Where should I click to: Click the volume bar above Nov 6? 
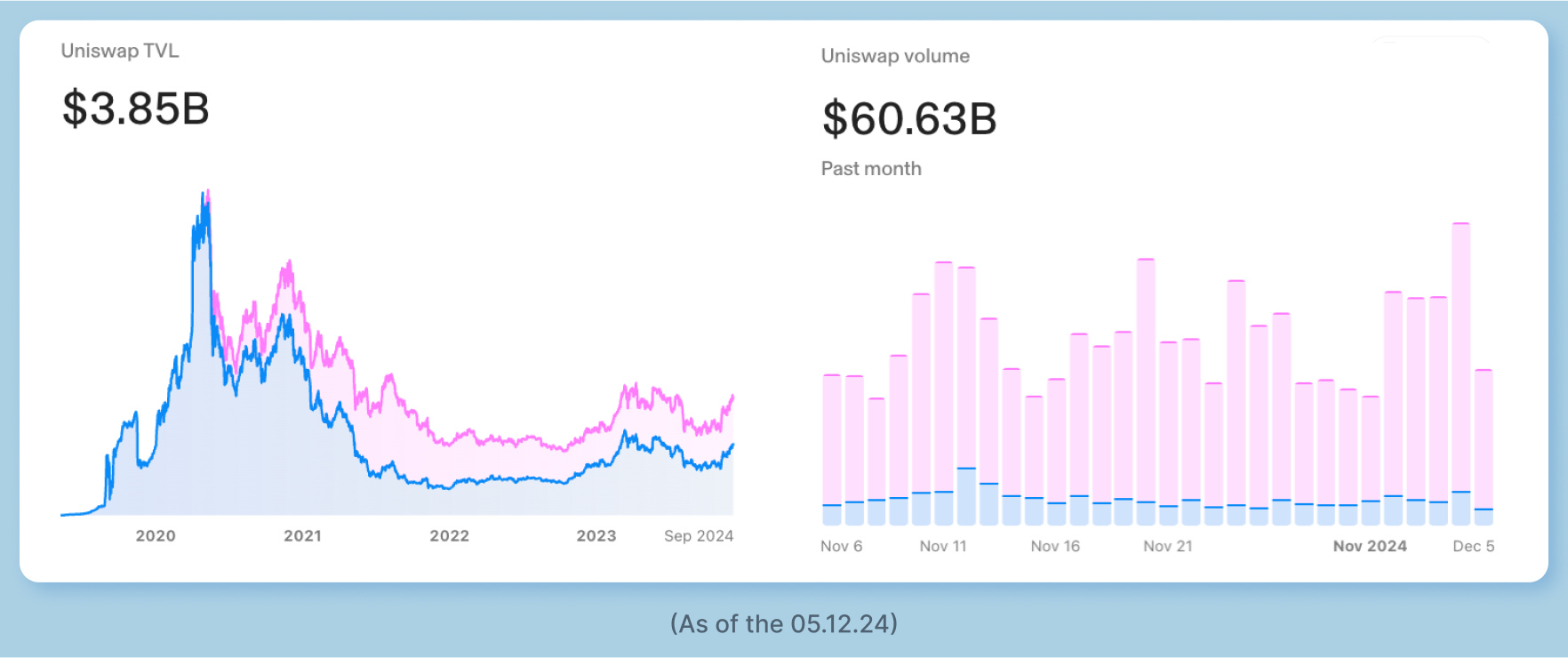pos(831,450)
